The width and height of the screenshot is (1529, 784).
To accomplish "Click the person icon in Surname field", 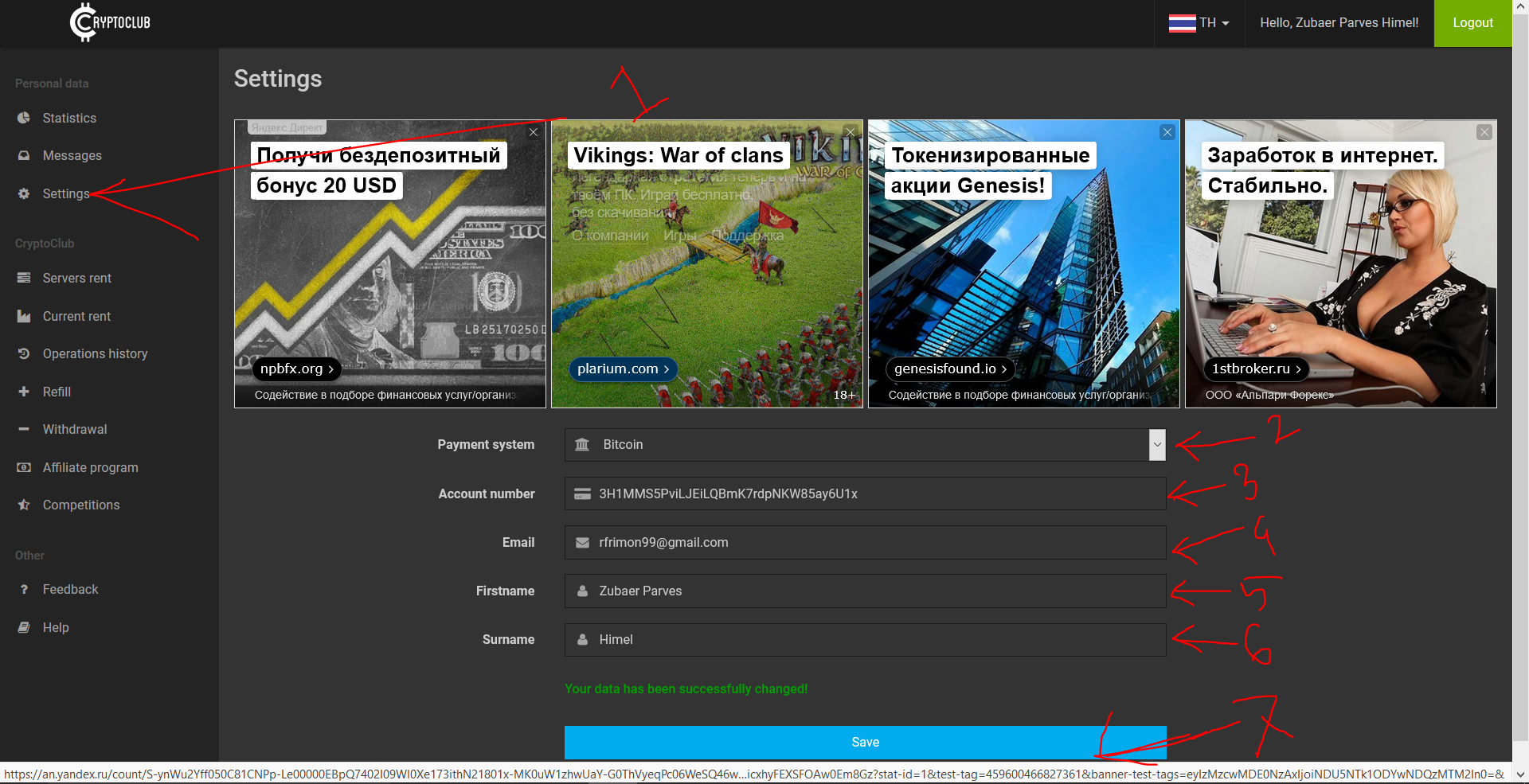I will pos(582,639).
